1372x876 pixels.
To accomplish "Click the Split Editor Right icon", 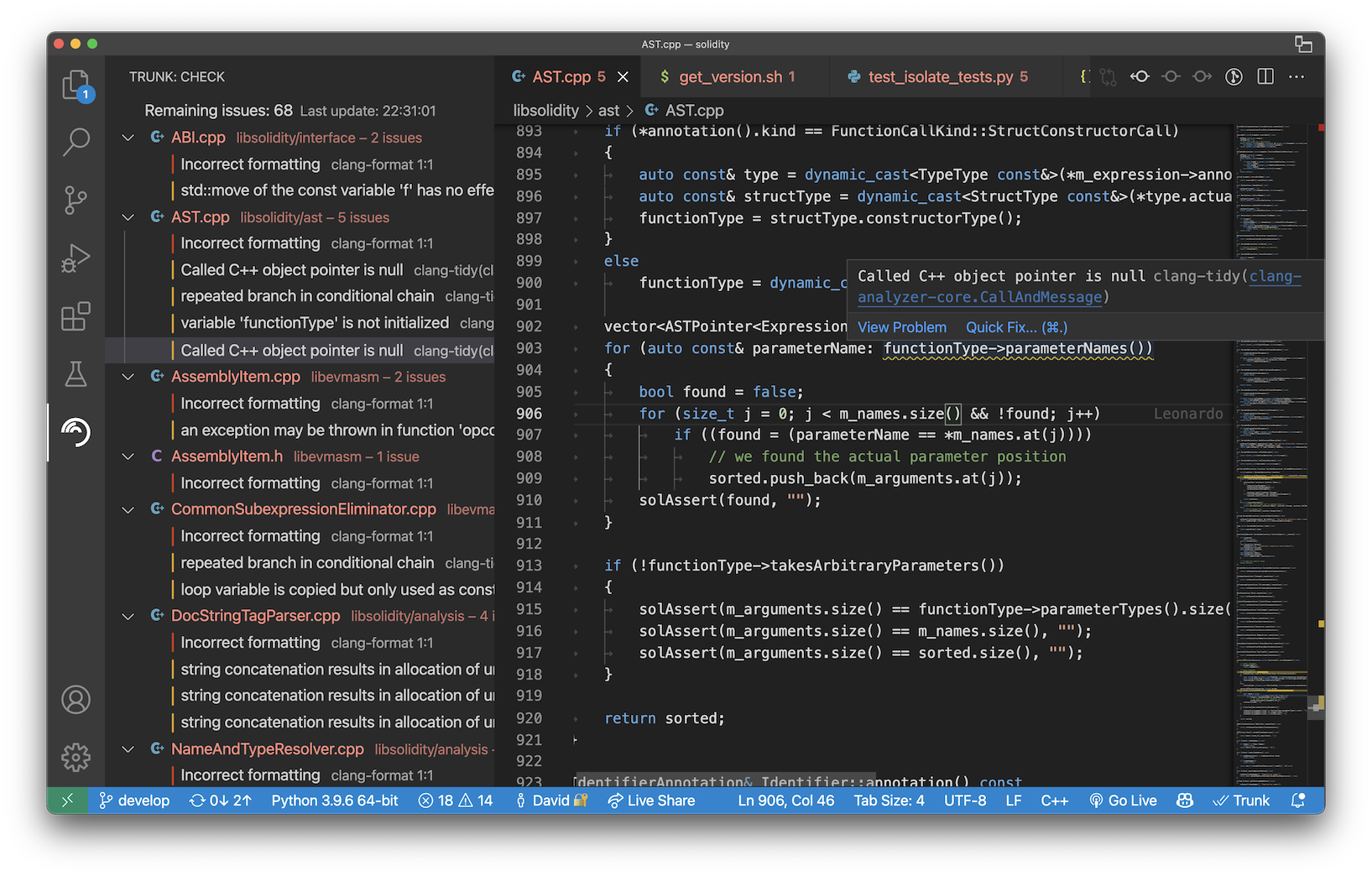I will [x=1265, y=76].
